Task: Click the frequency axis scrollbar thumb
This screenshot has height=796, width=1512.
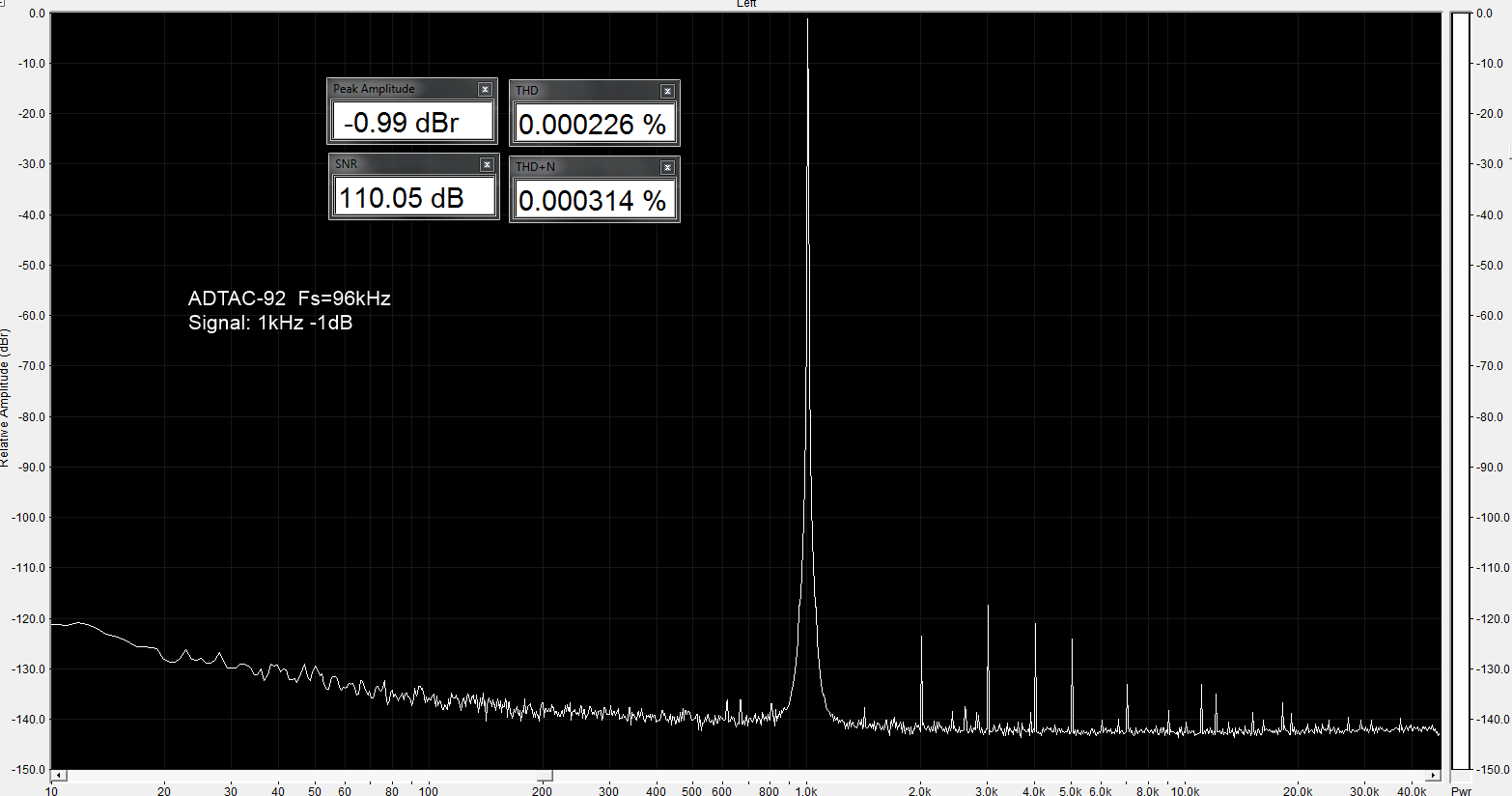Action: tap(546, 776)
